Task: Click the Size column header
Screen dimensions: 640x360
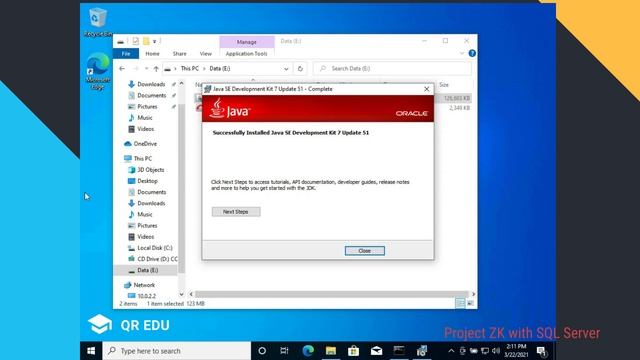Action: (444, 85)
